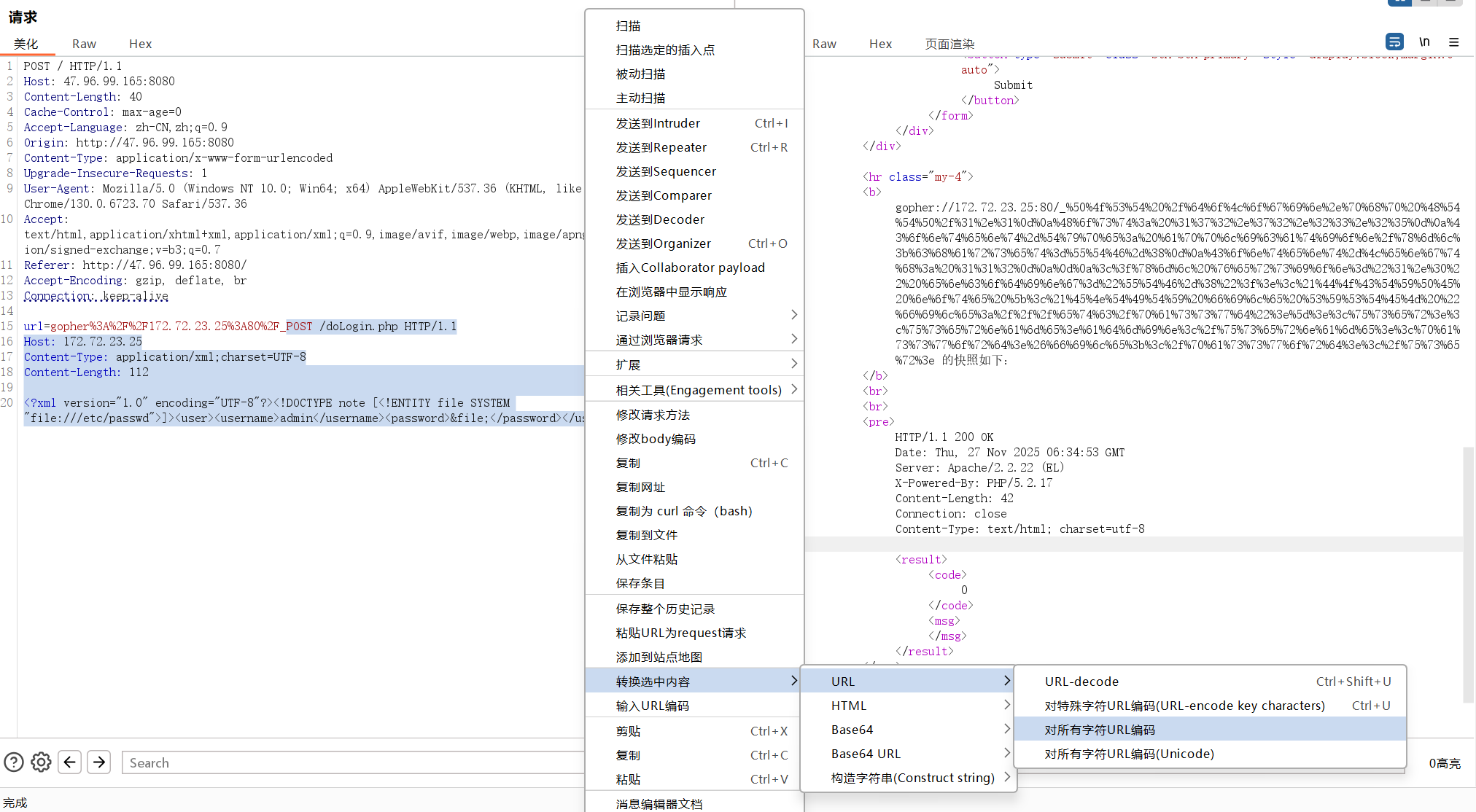Click the help question mark icon
The height and width of the screenshot is (812, 1476).
(14, 762)
